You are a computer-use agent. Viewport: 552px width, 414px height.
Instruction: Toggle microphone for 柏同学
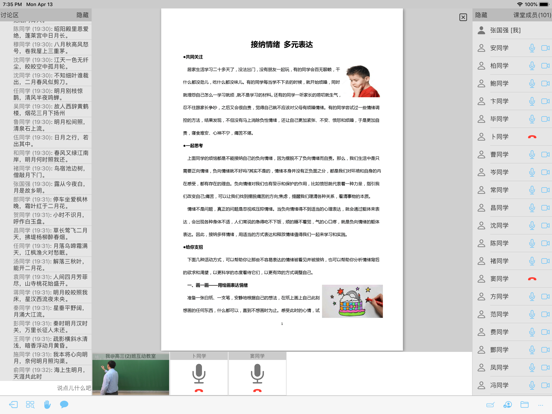click(532, 65)
